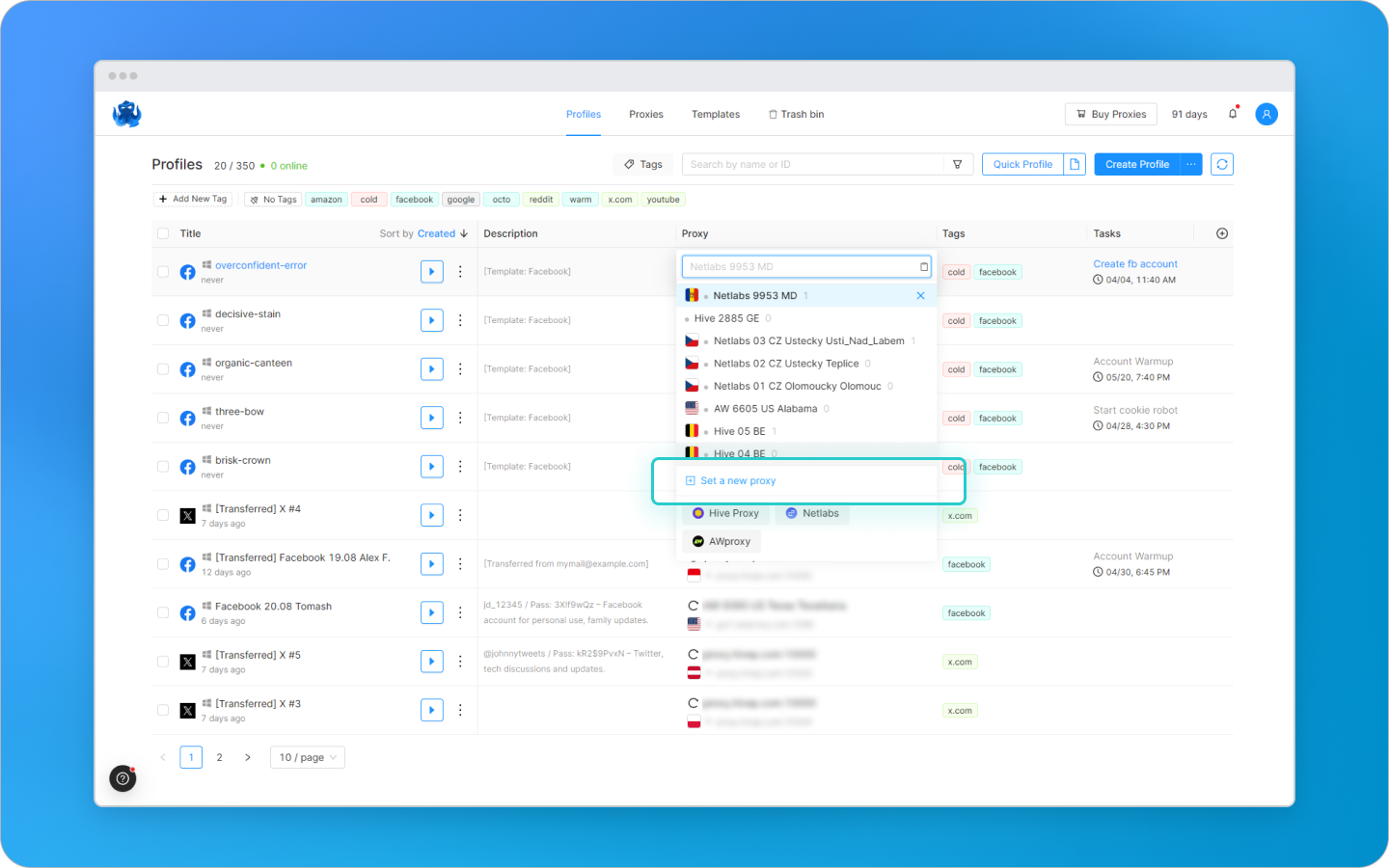Image resolution: width=1389 pixels, height=868 pixels.
Task: Open the notifications bell
Action: [1233, 114]
